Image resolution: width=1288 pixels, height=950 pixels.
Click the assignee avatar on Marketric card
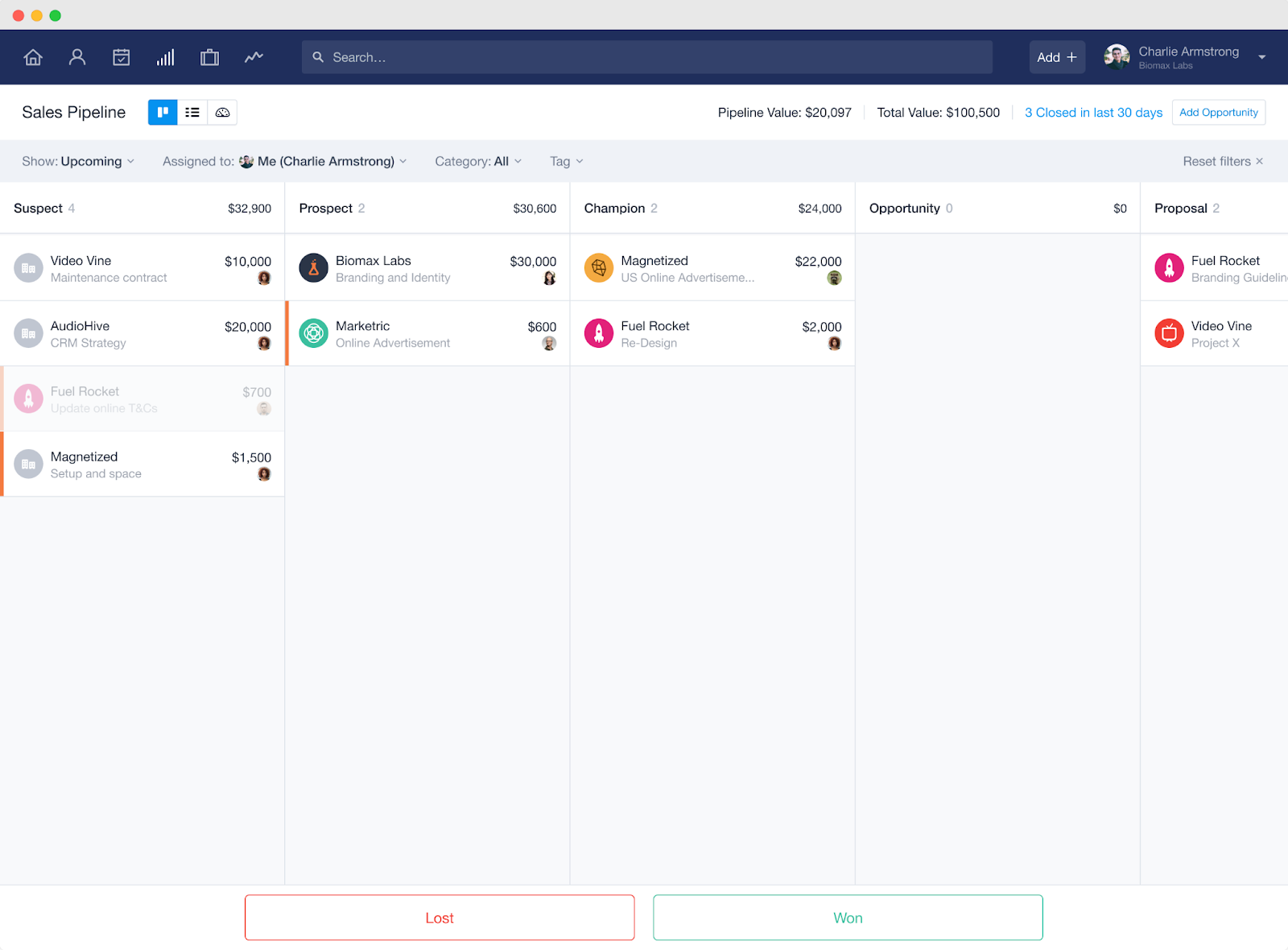click(x=549, y=344)
